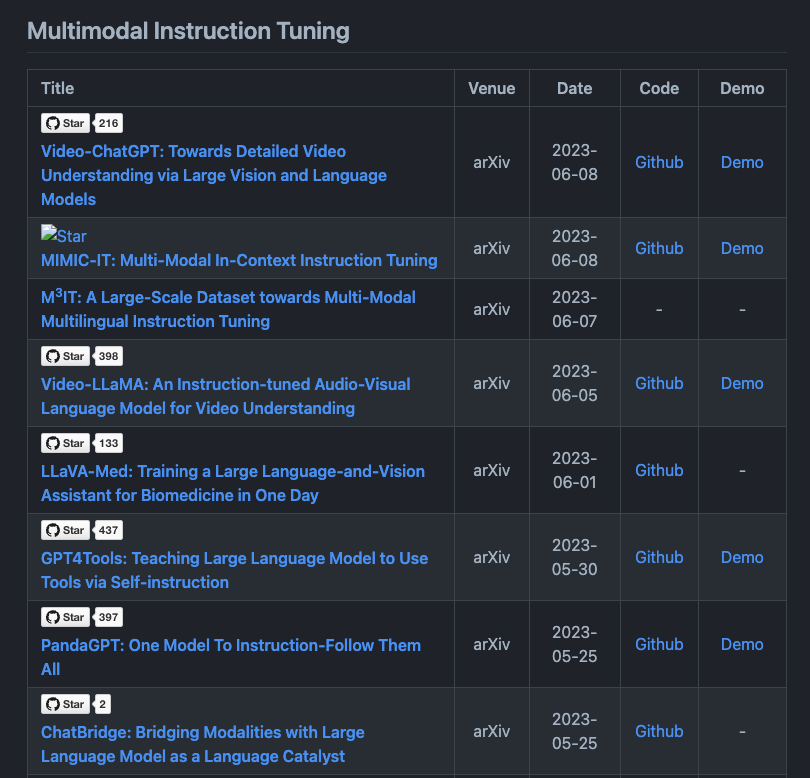
Task: Open the PandaGPT paper title link
Action: 231,657
